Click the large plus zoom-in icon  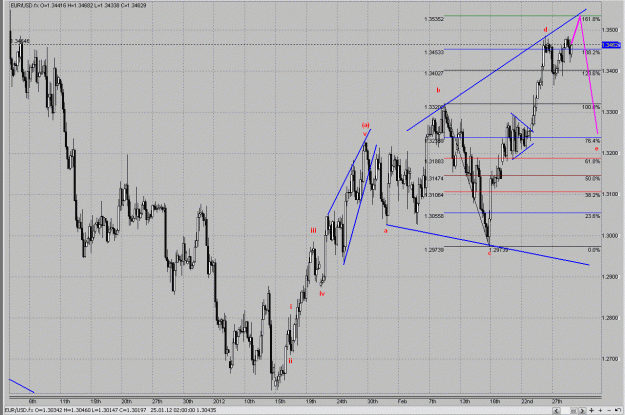pyautogui.click(x=592, y=410)
